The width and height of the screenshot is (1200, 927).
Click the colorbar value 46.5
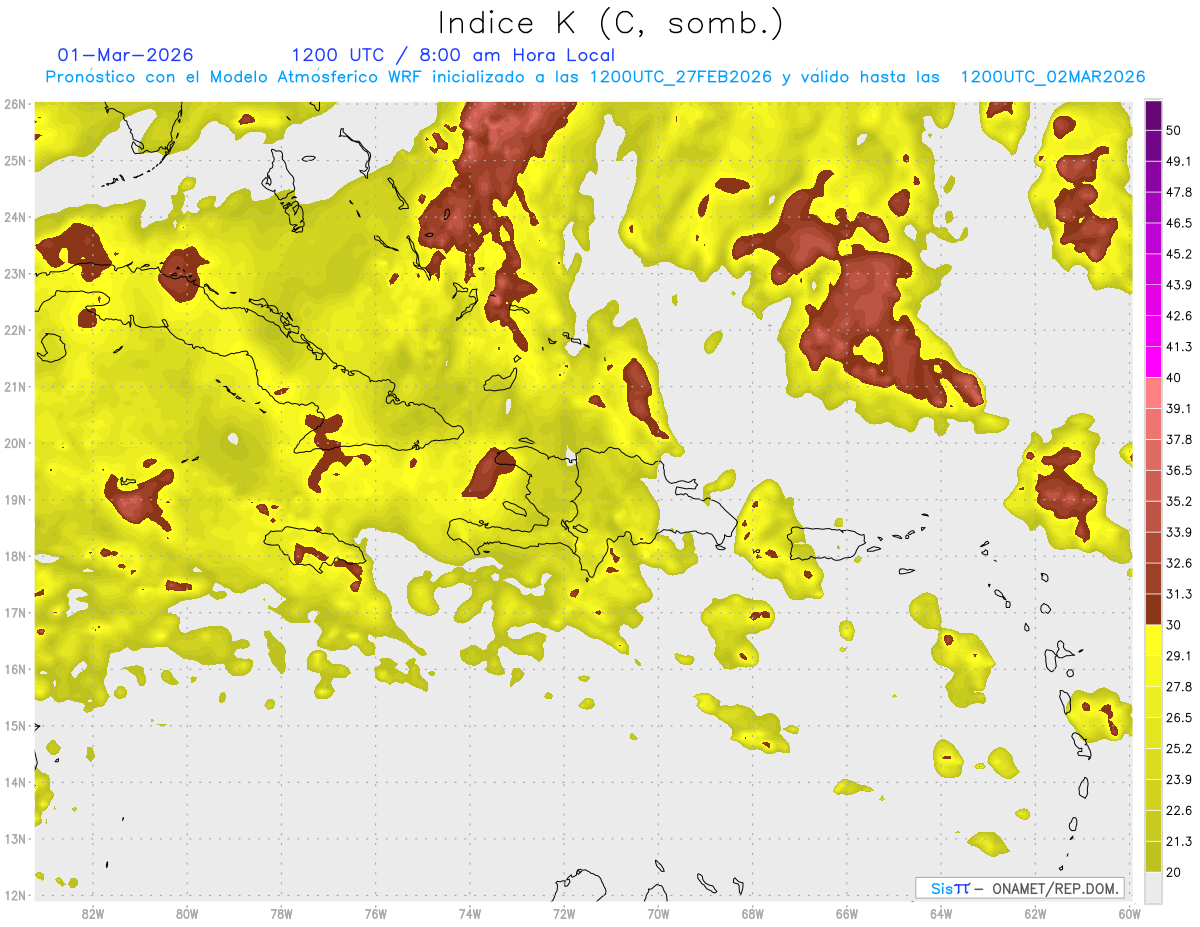(1179, 223)
